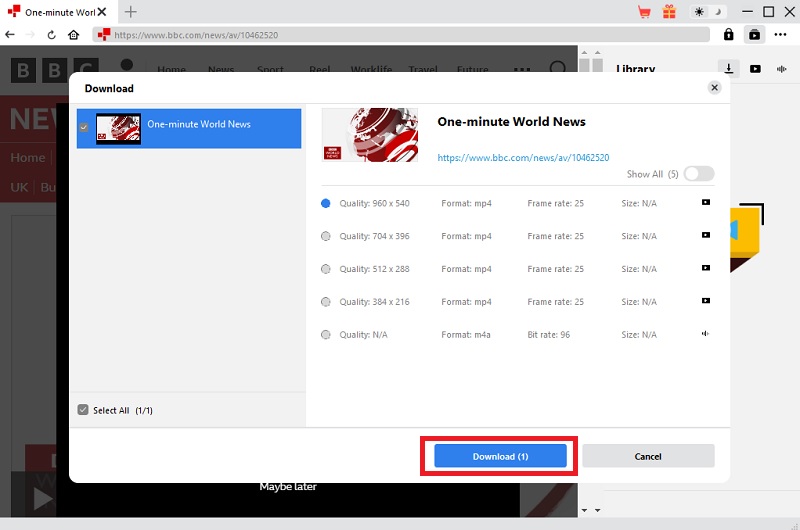This screenshot has width=800, height=530.
Task: Click UK in the BBC News sidebar
Action: pos(19,187)
